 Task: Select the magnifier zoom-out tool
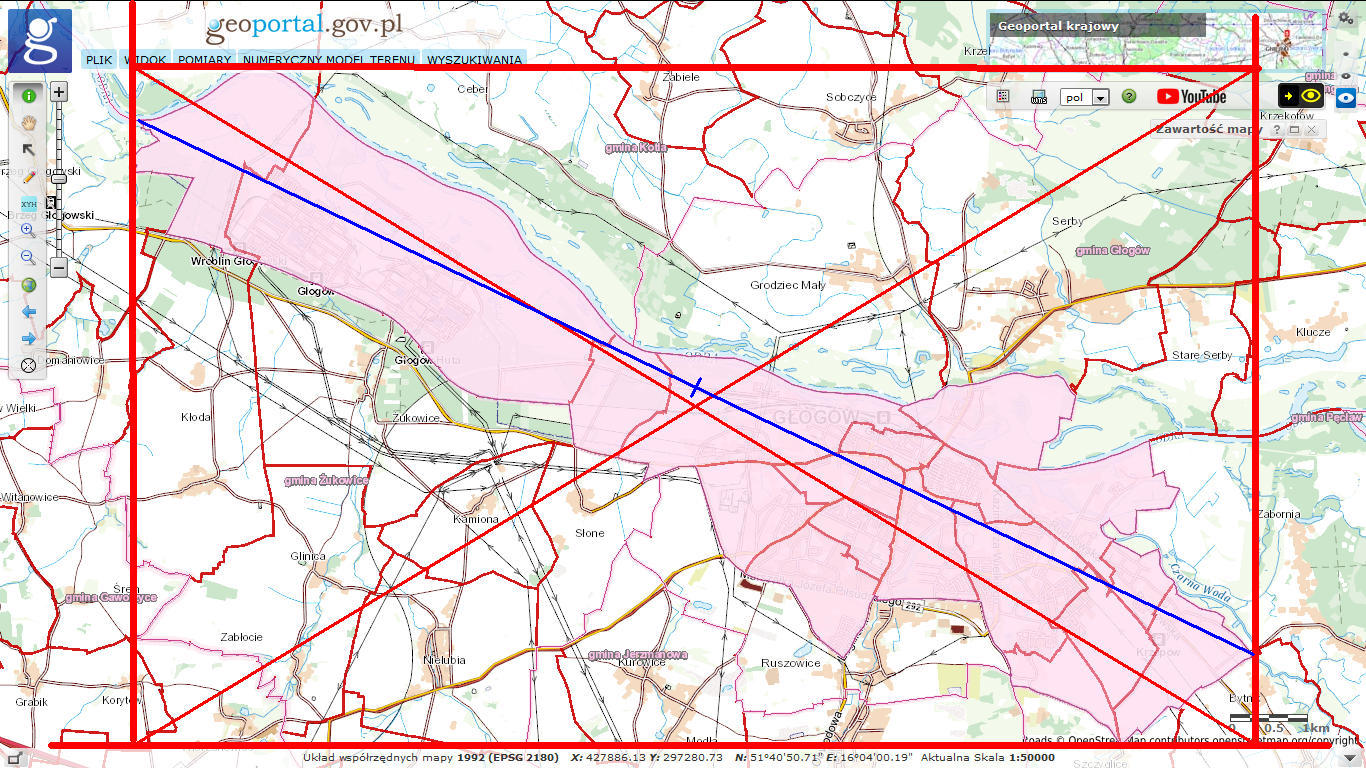pos(28,257)
